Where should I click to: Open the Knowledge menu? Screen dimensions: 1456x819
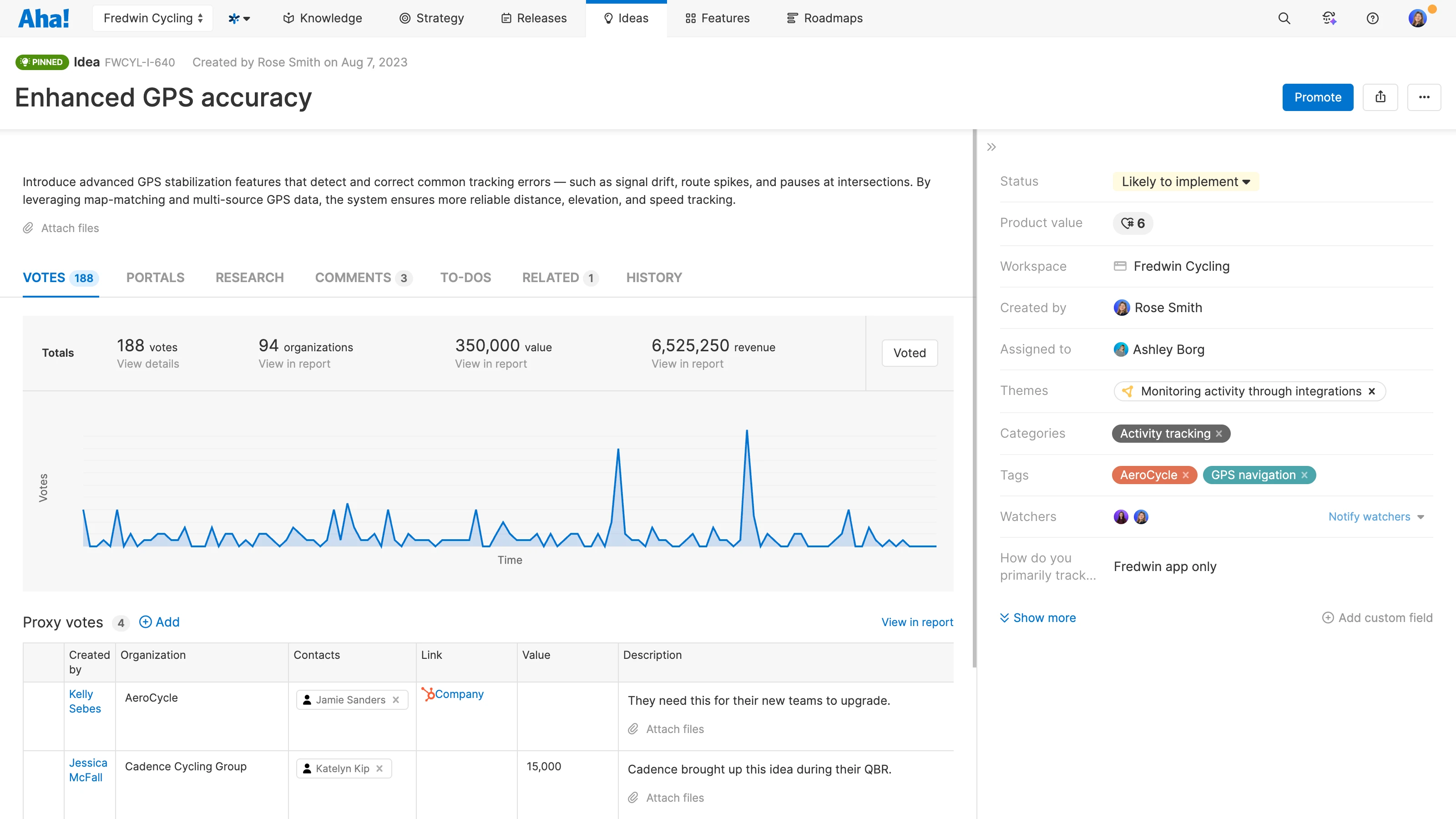pos(323,18)
